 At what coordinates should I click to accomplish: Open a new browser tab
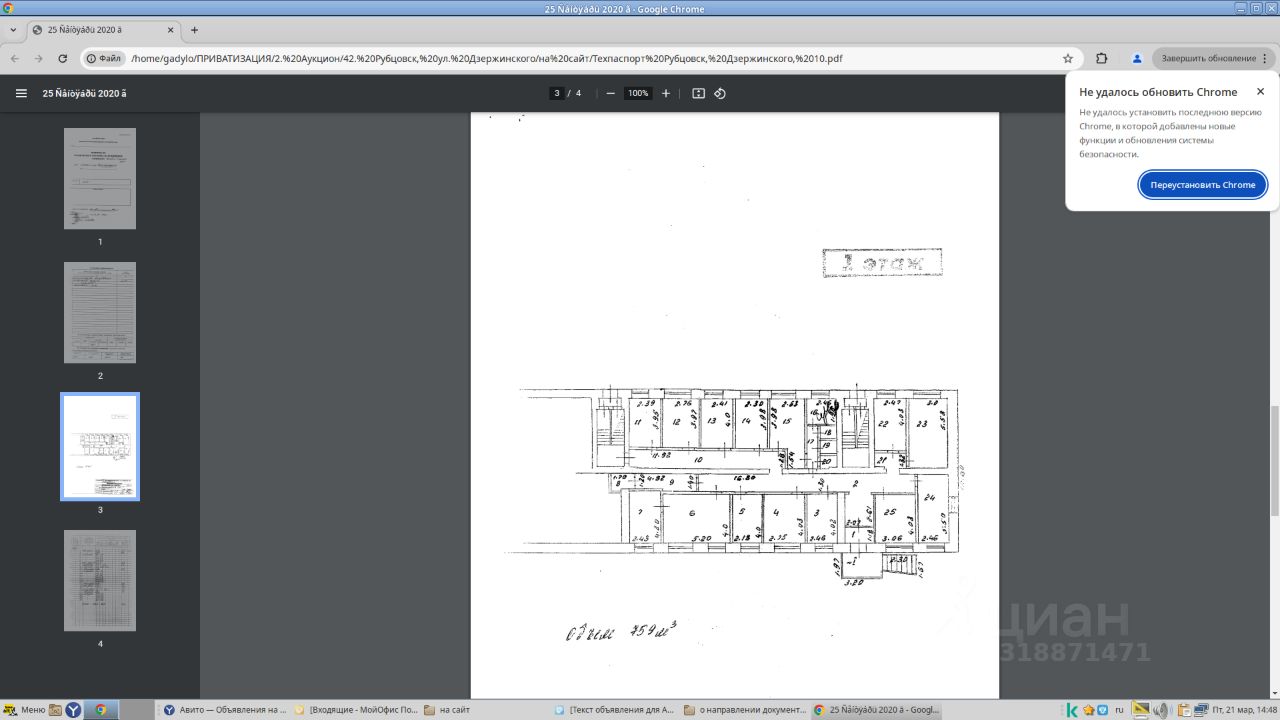(194, 30)
